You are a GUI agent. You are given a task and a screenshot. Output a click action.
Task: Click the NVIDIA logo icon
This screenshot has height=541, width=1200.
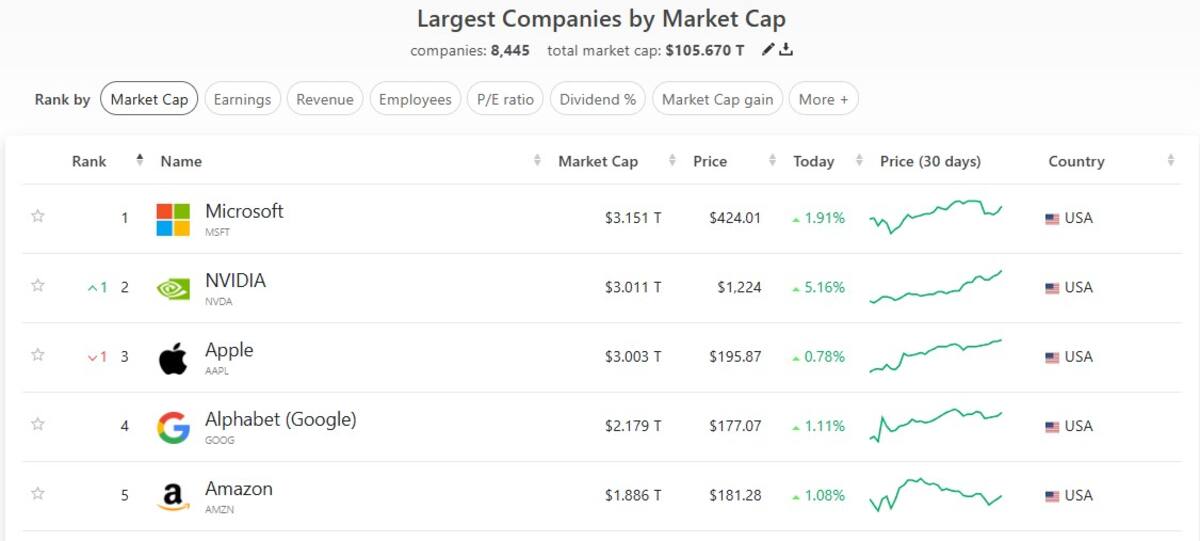click(173, 288)
